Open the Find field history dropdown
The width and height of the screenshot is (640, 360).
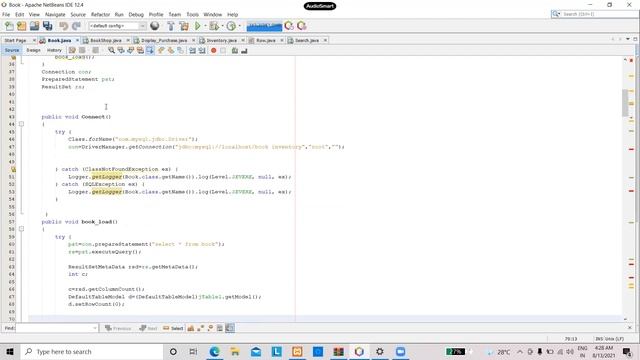95,328
